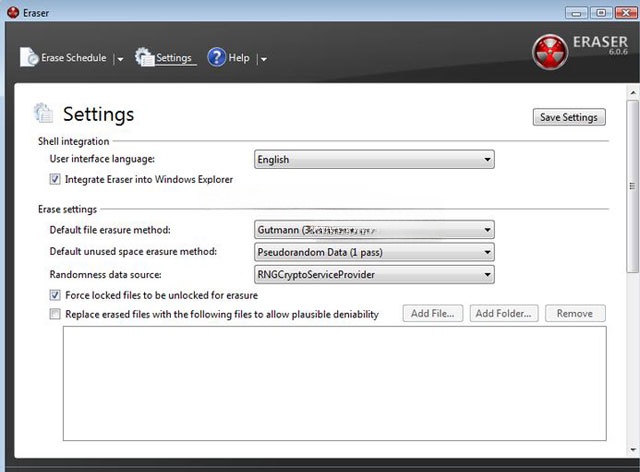Click the 'Randomness data source:' label

tap(105, 274)
